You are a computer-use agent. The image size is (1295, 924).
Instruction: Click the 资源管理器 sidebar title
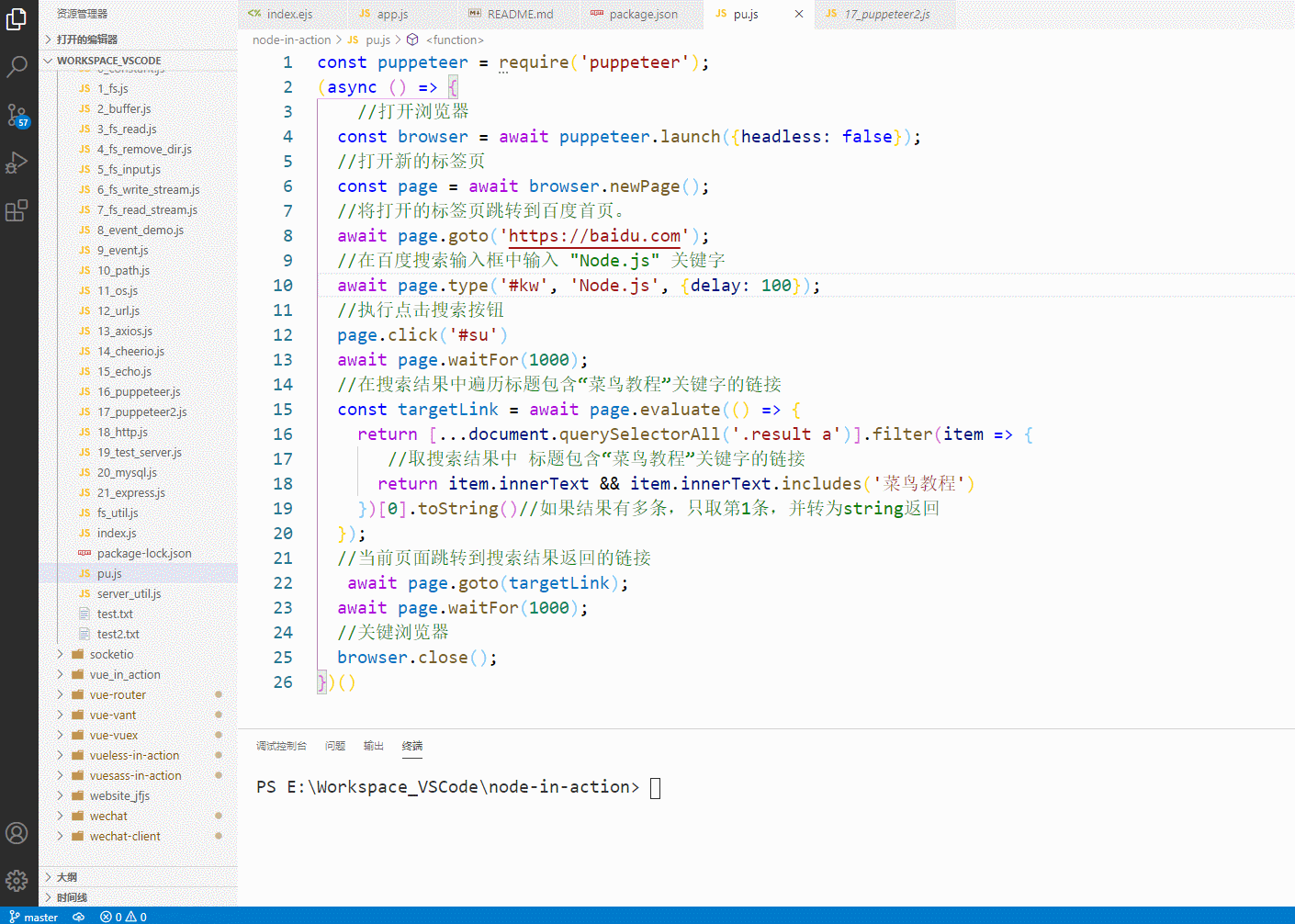click(x=82, y=14)
